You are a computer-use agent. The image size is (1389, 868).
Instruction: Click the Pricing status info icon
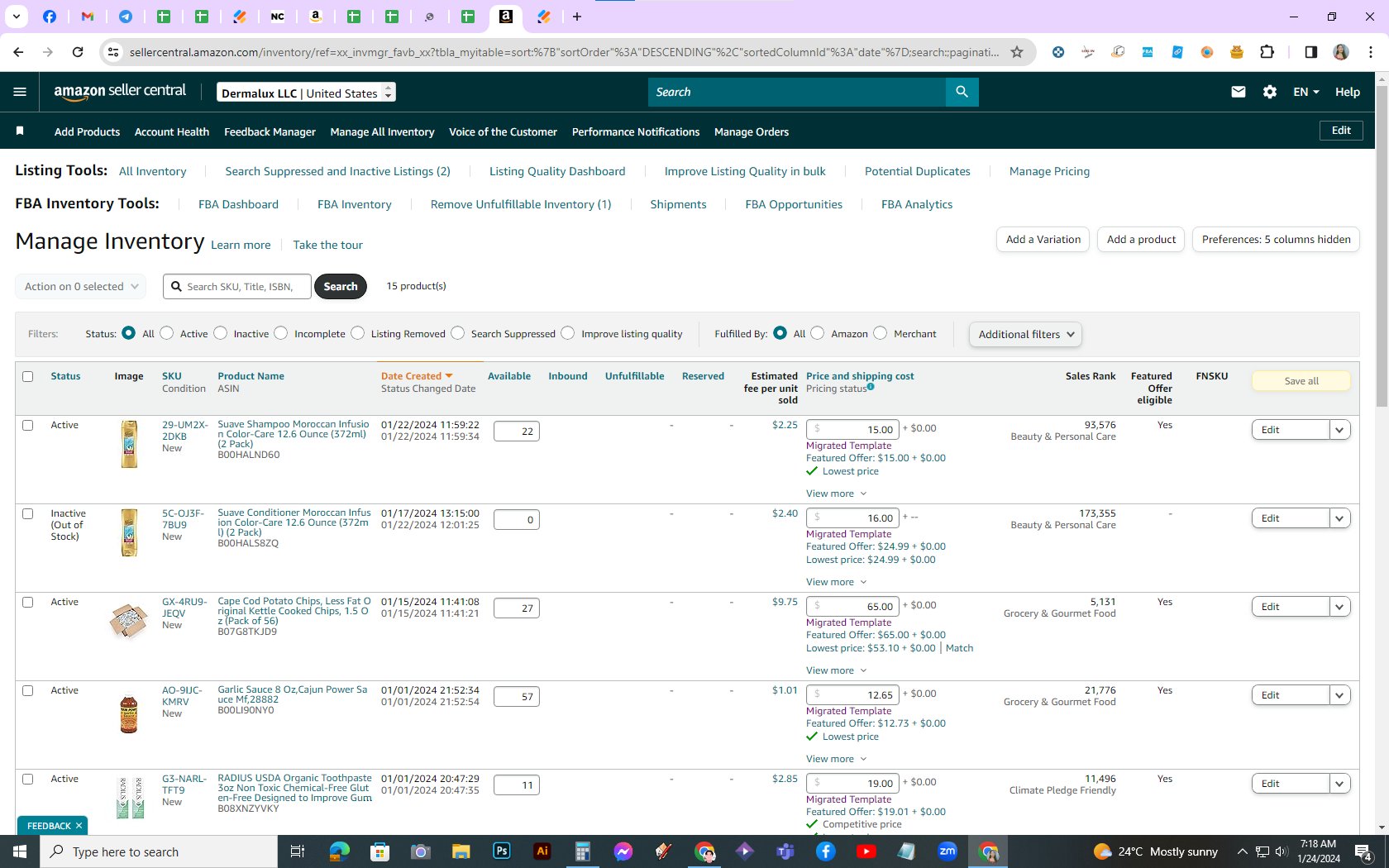tap(871, 387)
